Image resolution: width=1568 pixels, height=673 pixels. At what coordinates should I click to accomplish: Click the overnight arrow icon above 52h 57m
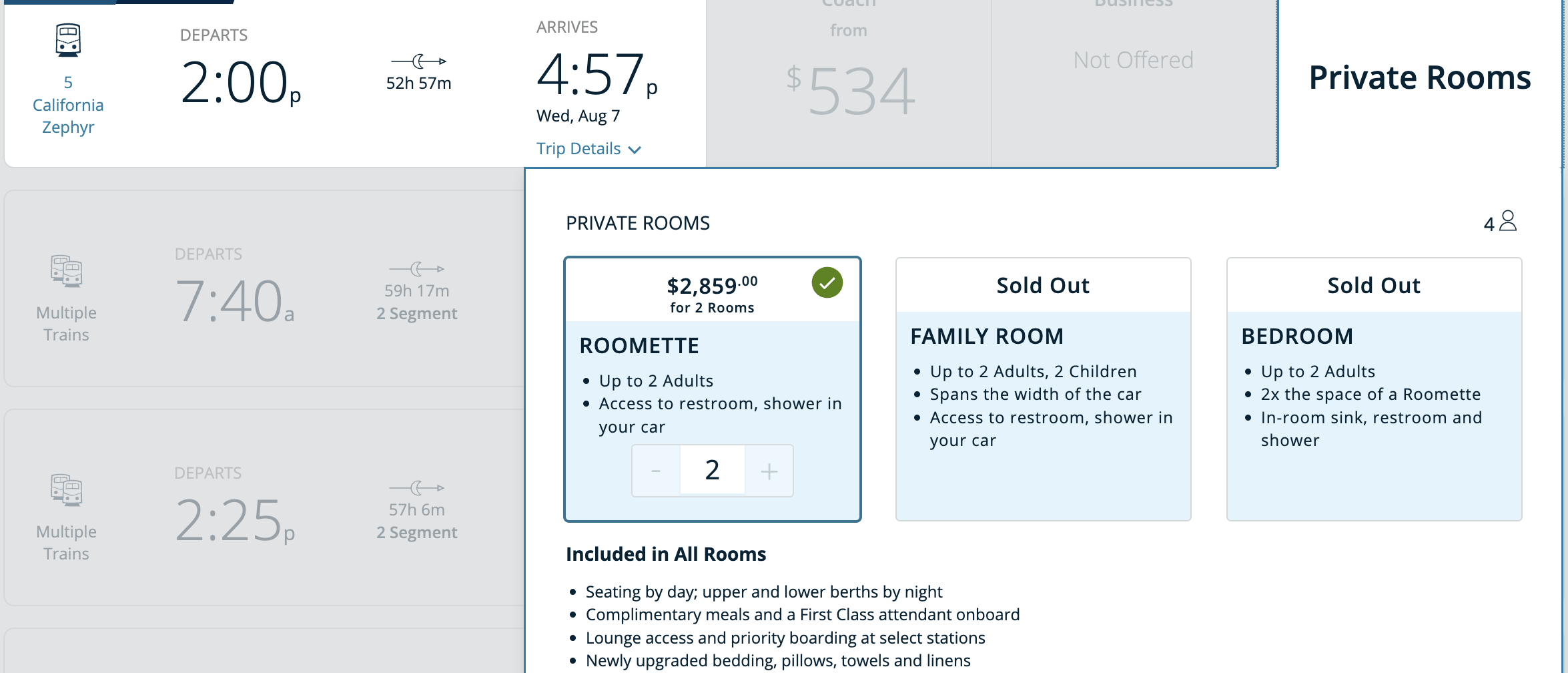(418, 61)
